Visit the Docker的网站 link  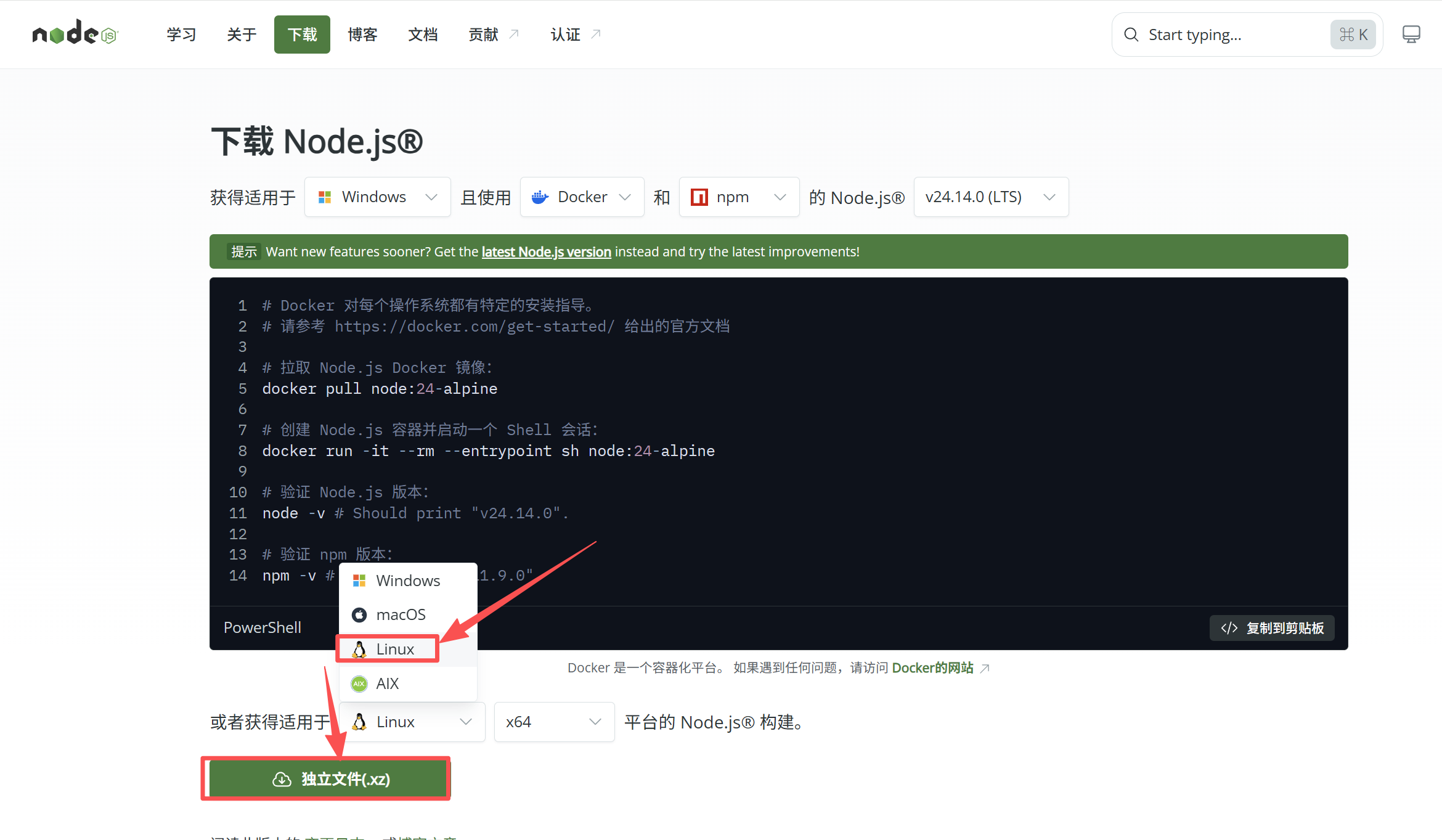point(932,668)
